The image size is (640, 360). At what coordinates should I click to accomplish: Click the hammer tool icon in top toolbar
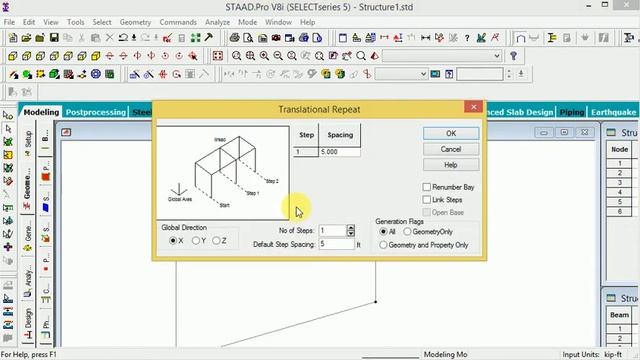209,38
